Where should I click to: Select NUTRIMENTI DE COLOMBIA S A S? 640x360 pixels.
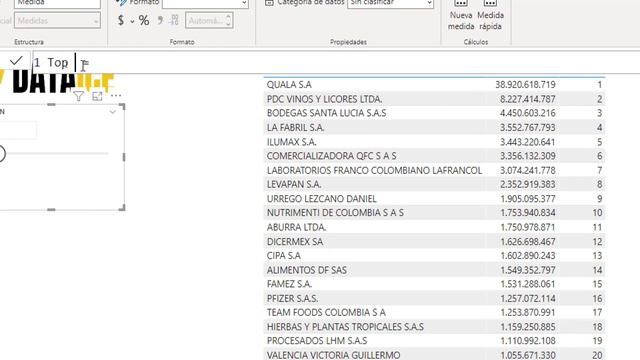pos(434,213)
